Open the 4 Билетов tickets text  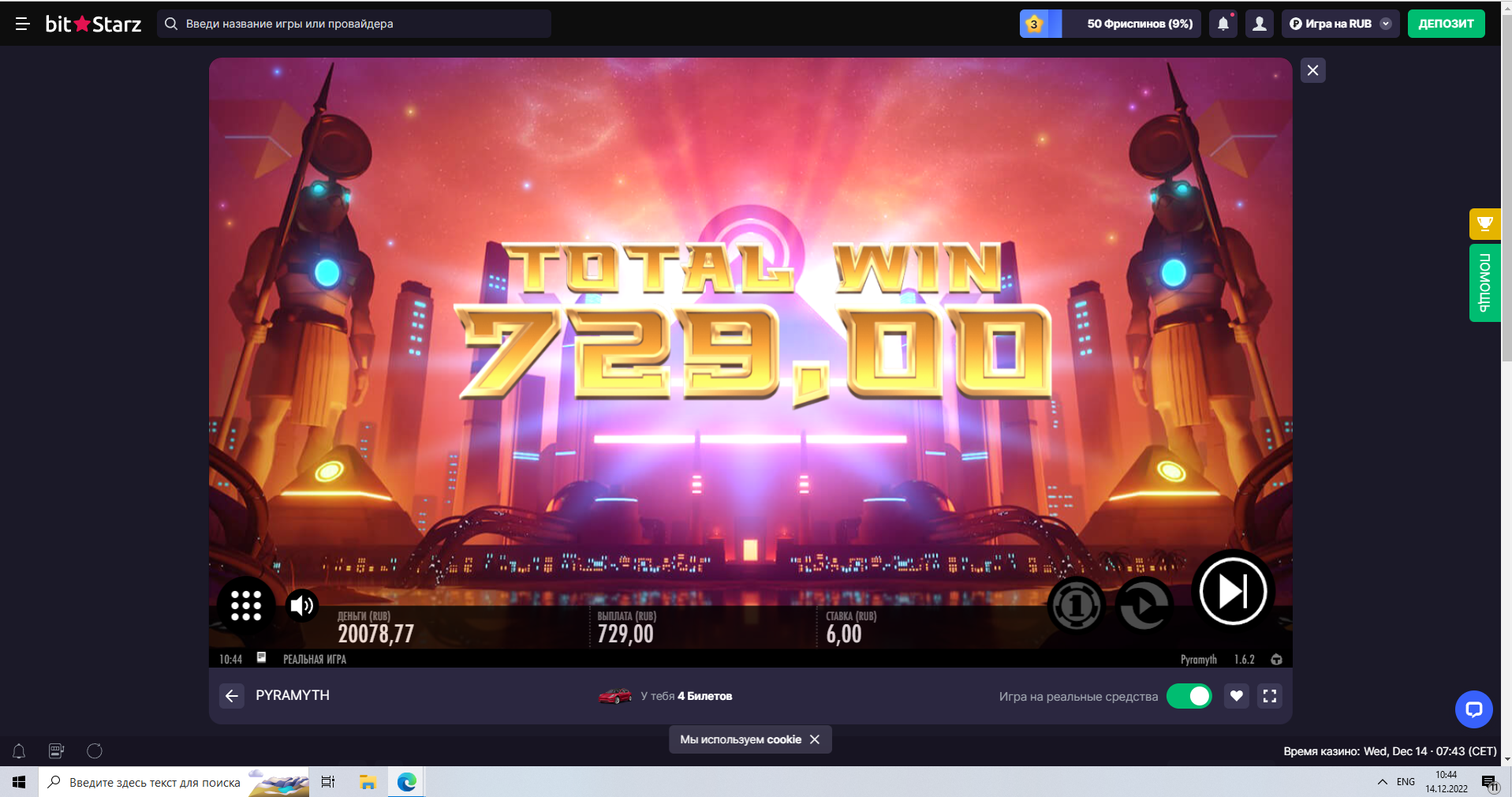(x=704, y=696)
